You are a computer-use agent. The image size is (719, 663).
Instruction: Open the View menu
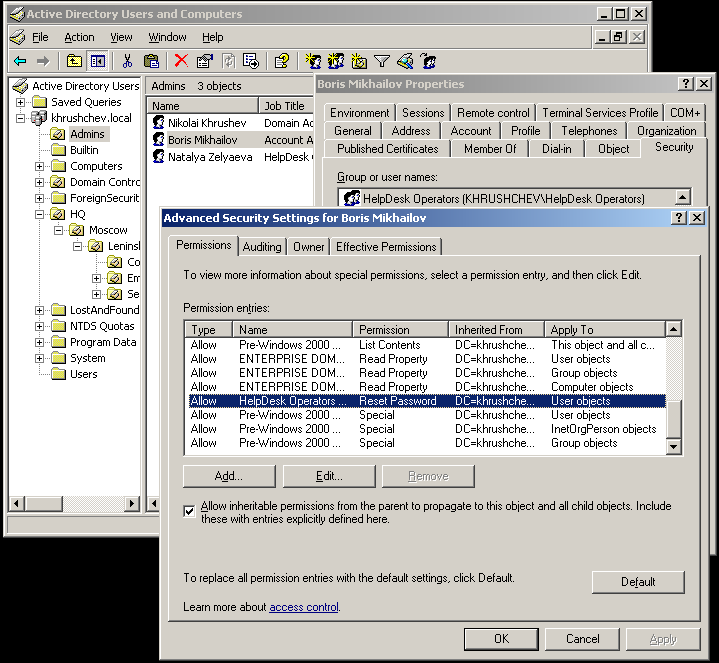(x=121, y=37)
